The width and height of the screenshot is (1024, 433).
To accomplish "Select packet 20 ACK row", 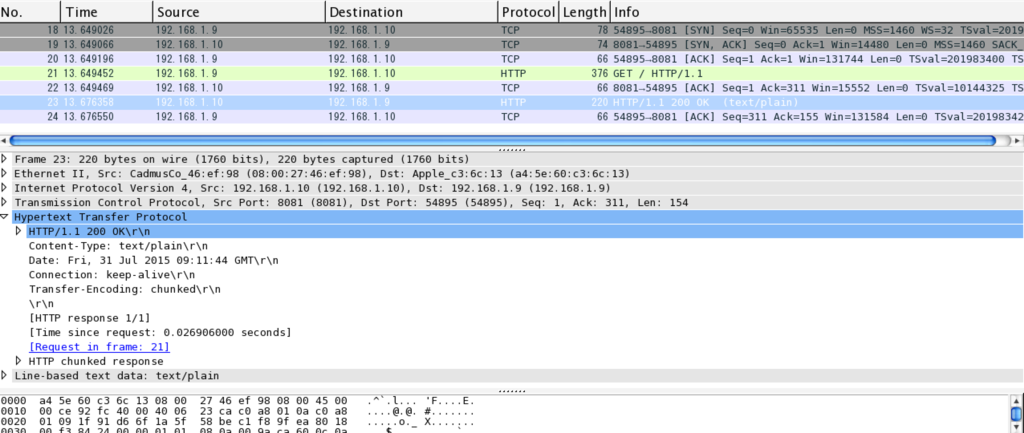I will [x=512, y=59].
